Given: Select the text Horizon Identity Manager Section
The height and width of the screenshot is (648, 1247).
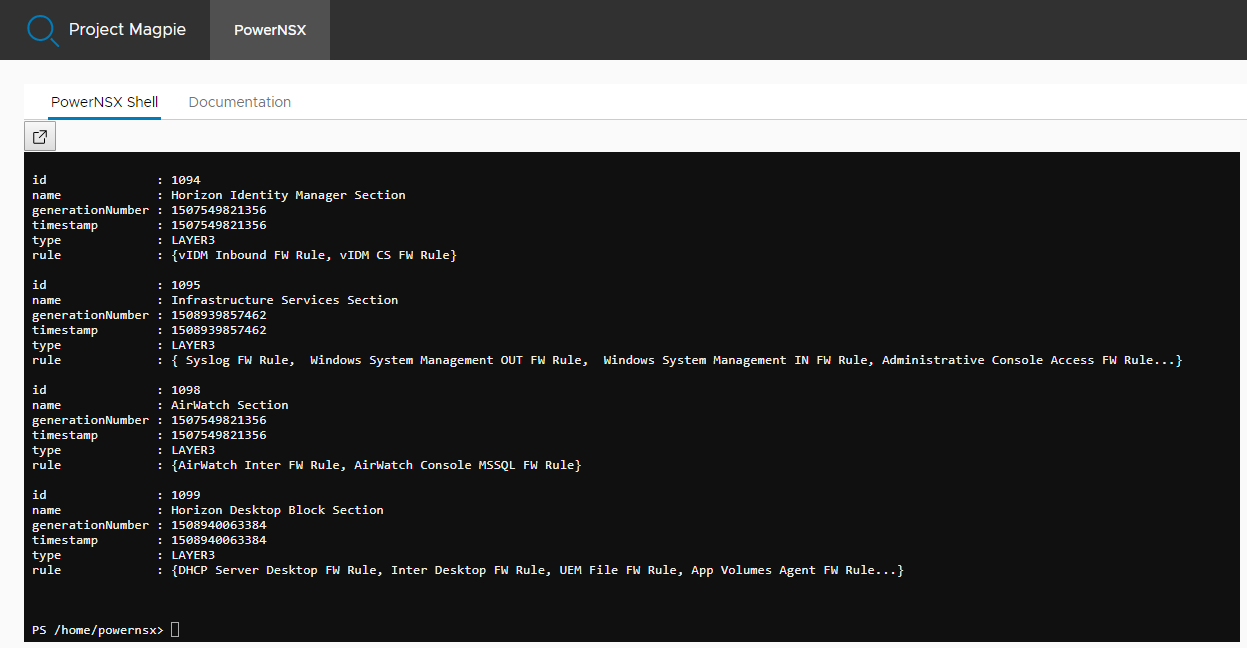Looking at the screenshot, I should tap(288, 195).
